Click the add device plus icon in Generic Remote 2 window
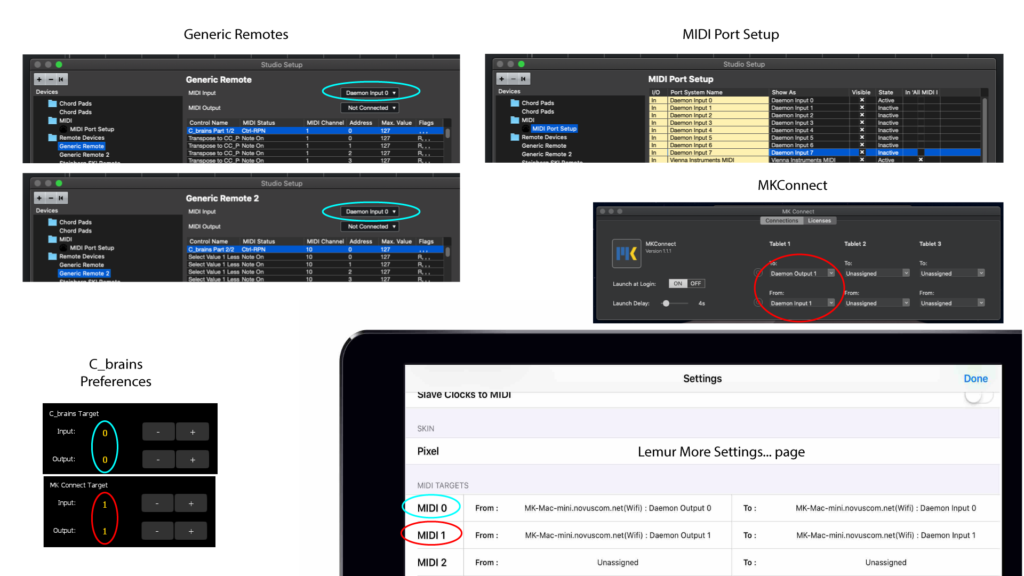 tap(39, 198)
